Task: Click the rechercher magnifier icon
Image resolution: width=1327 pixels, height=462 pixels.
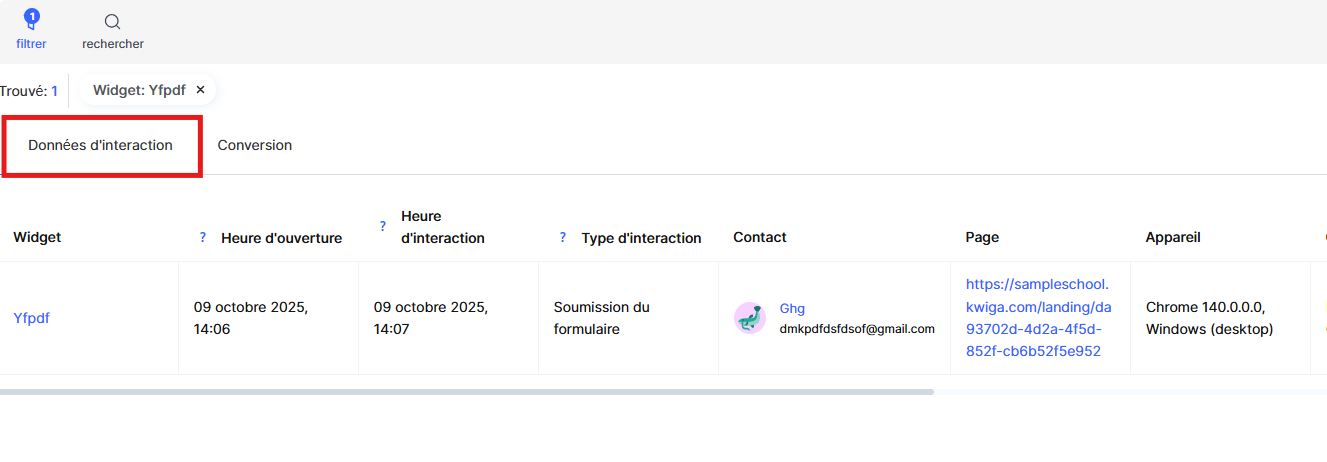Action: coord(113,22)
